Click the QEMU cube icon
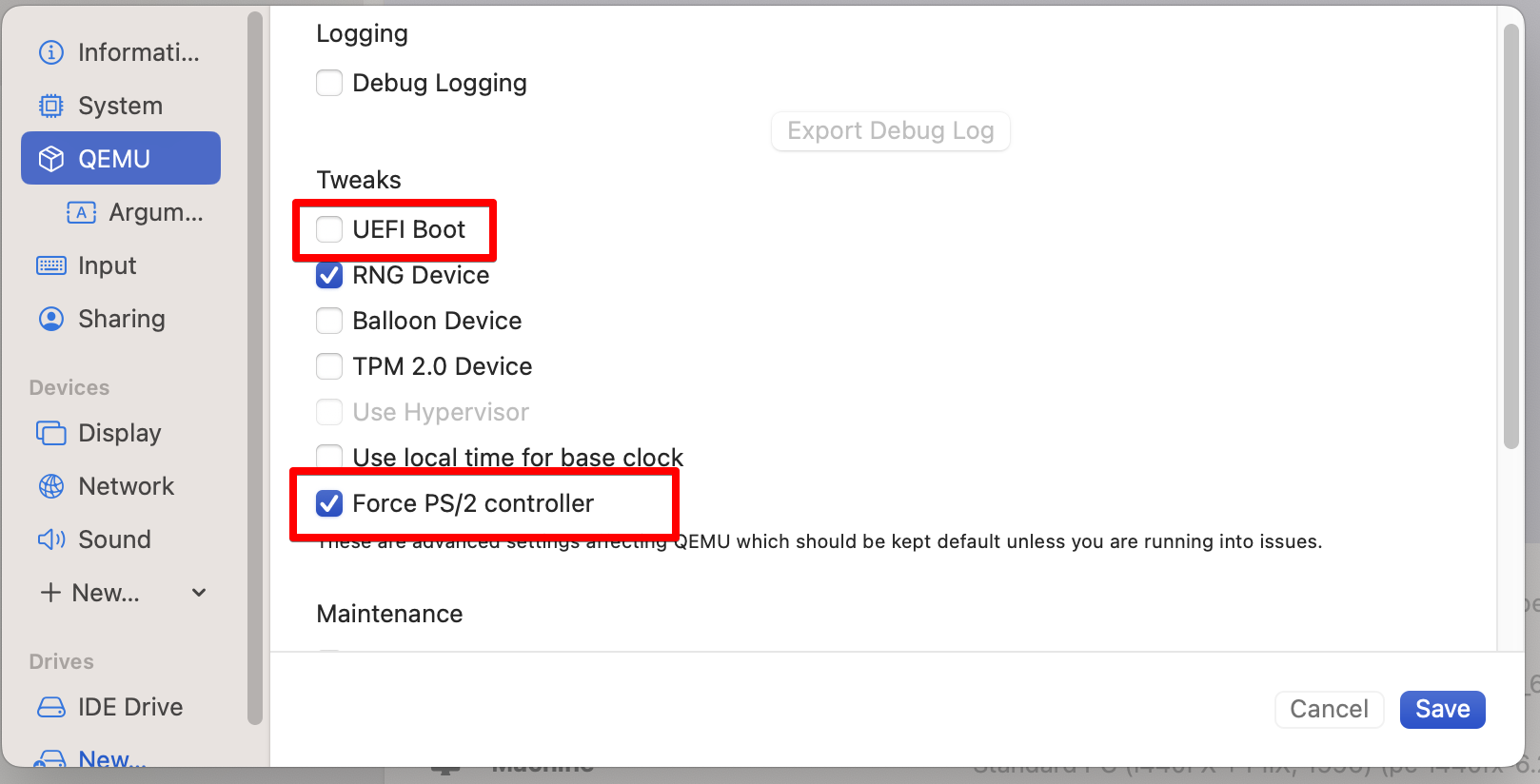Viewport: 1540px width, 784px height. 51,159
